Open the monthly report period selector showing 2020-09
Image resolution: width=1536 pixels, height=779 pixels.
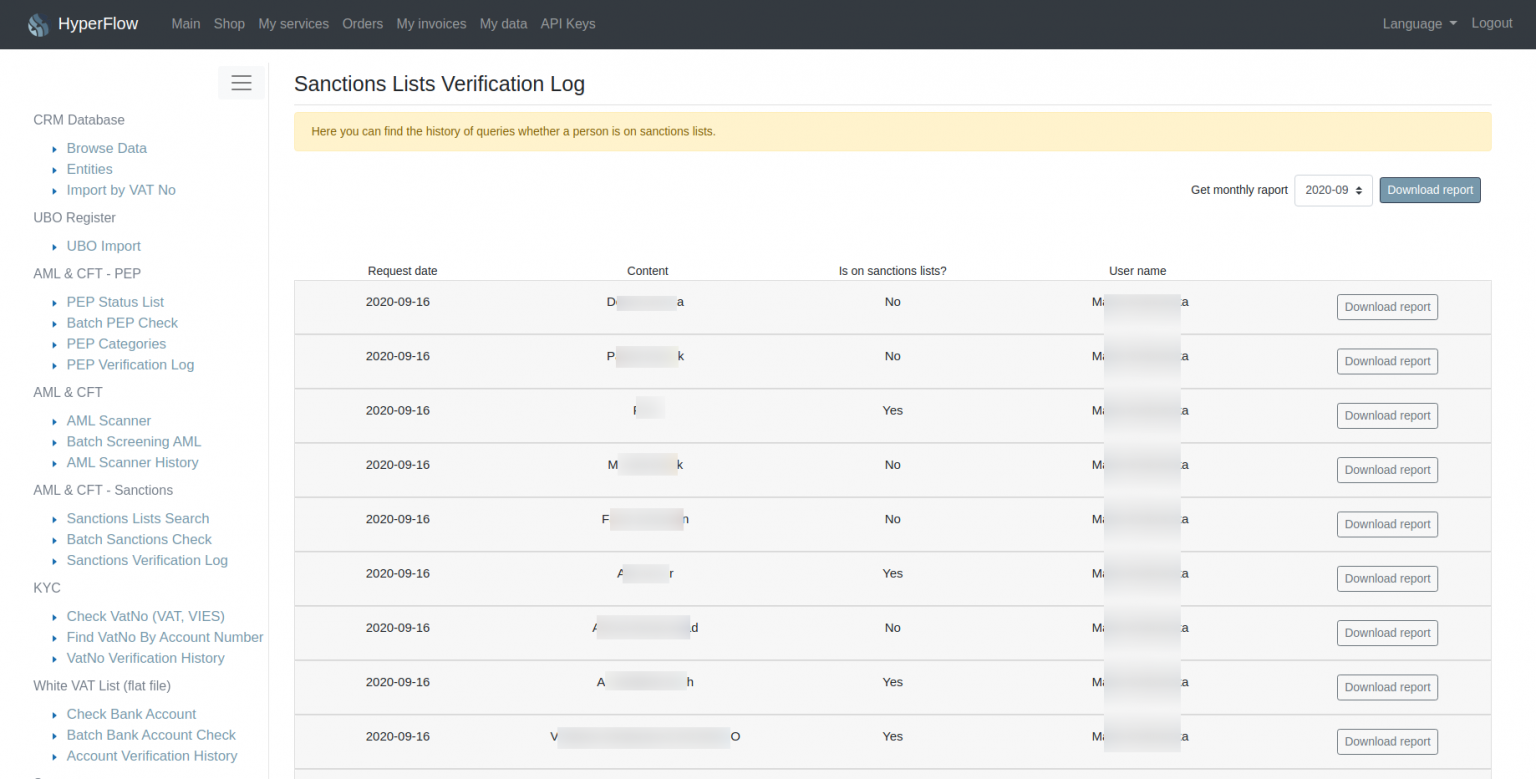click(1333, 189)
